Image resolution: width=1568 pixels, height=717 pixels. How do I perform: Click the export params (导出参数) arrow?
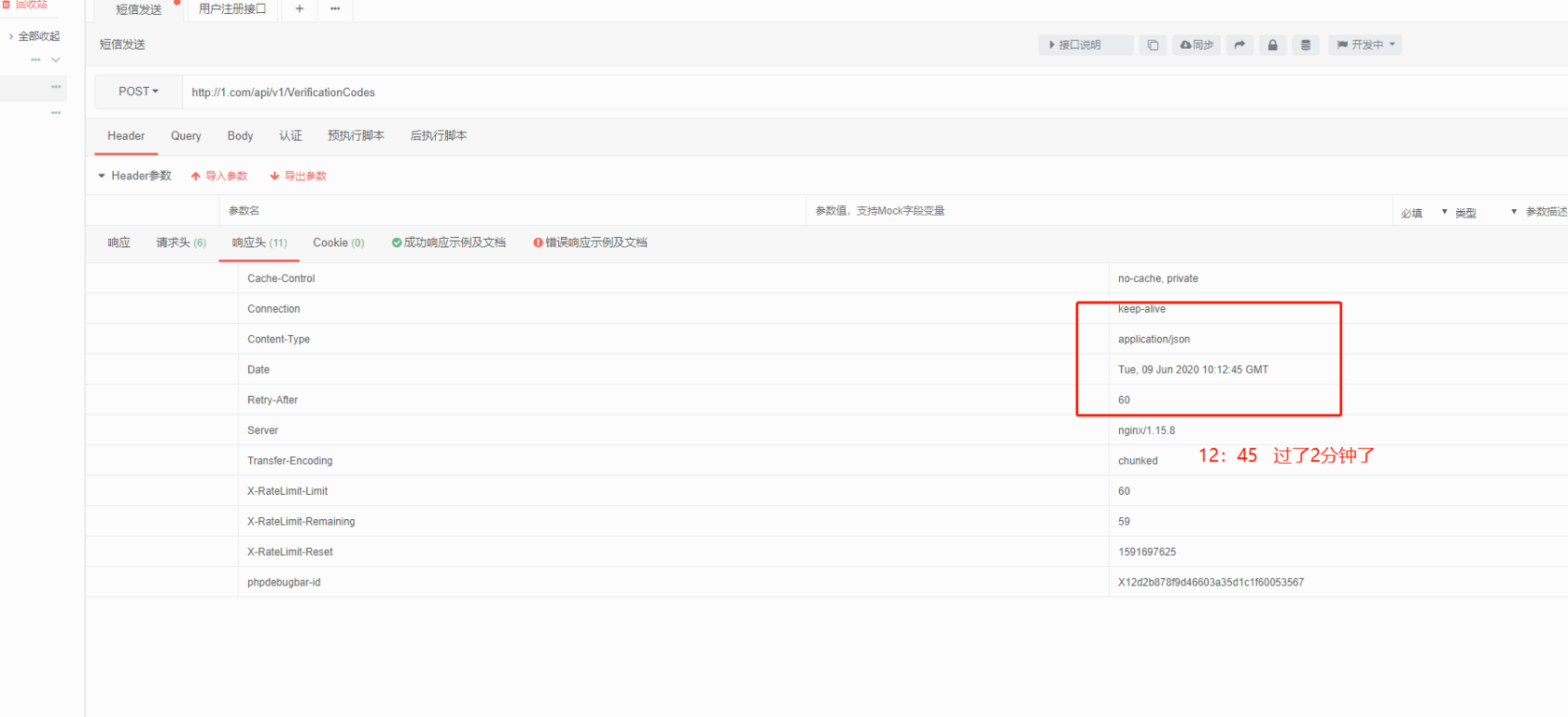[299, 176]
